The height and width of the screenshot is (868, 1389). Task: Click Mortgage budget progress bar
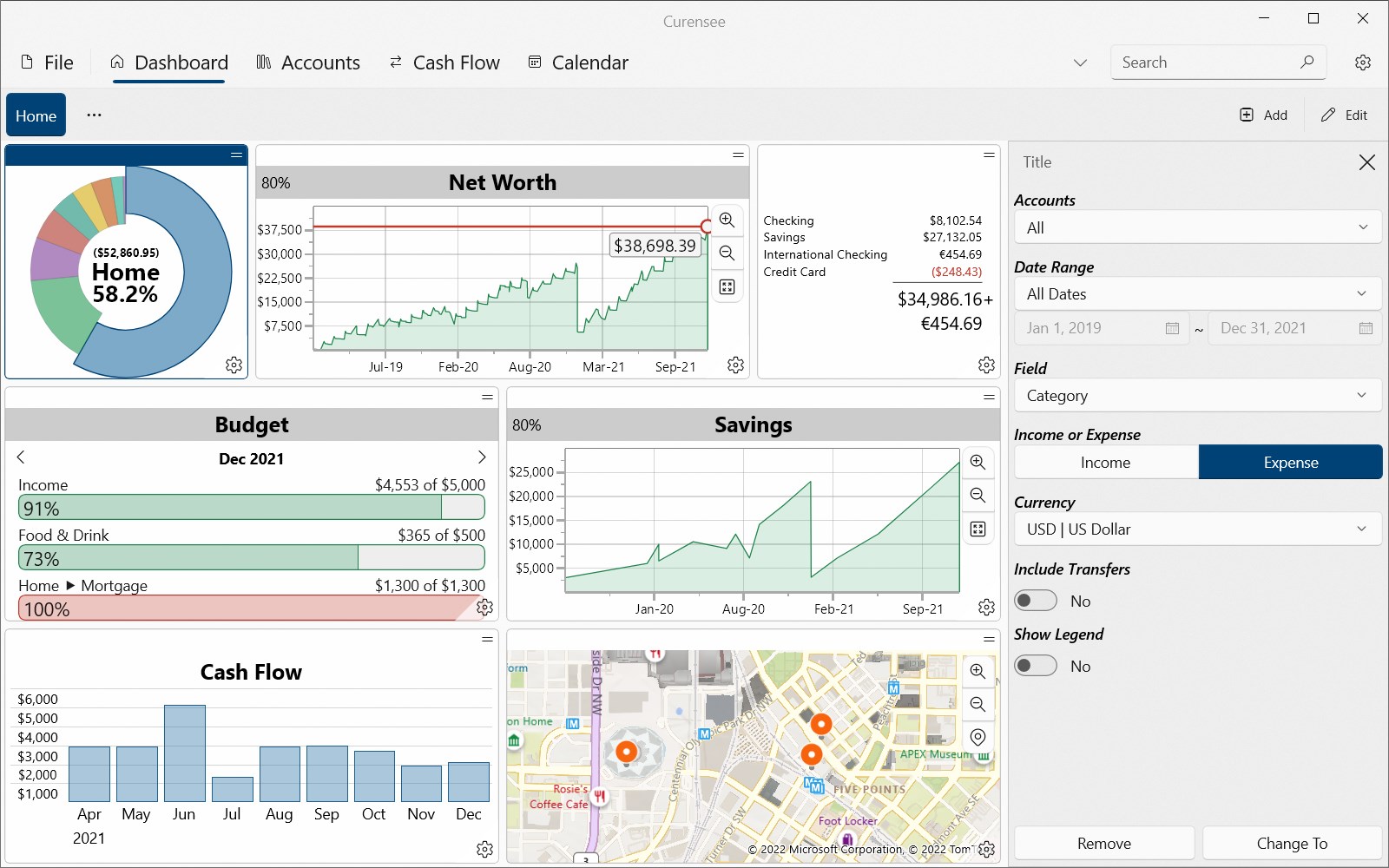[x=252, y=608]
